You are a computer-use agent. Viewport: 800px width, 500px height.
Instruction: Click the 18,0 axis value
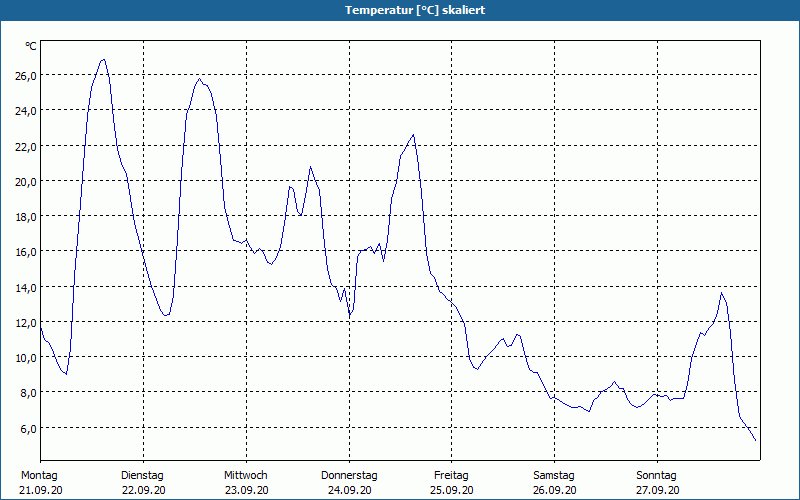(26, 217)
